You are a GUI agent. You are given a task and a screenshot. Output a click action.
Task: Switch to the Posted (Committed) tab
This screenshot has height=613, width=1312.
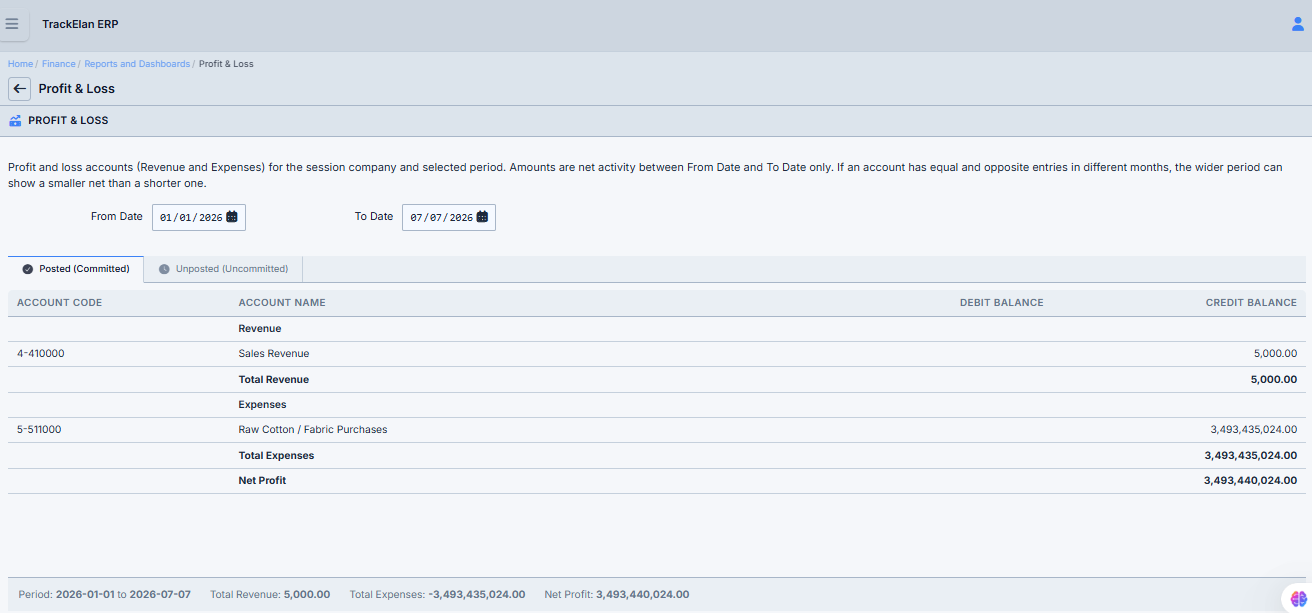(x=76, y=269)
